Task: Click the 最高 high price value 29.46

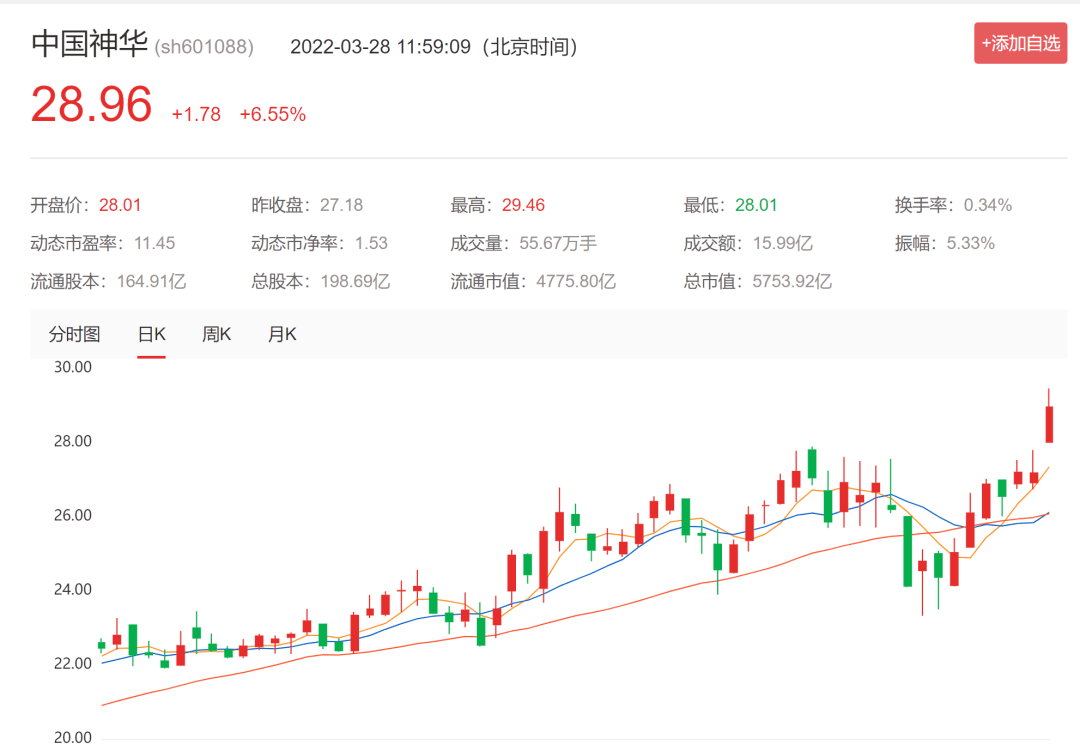Action: [523, 204]
